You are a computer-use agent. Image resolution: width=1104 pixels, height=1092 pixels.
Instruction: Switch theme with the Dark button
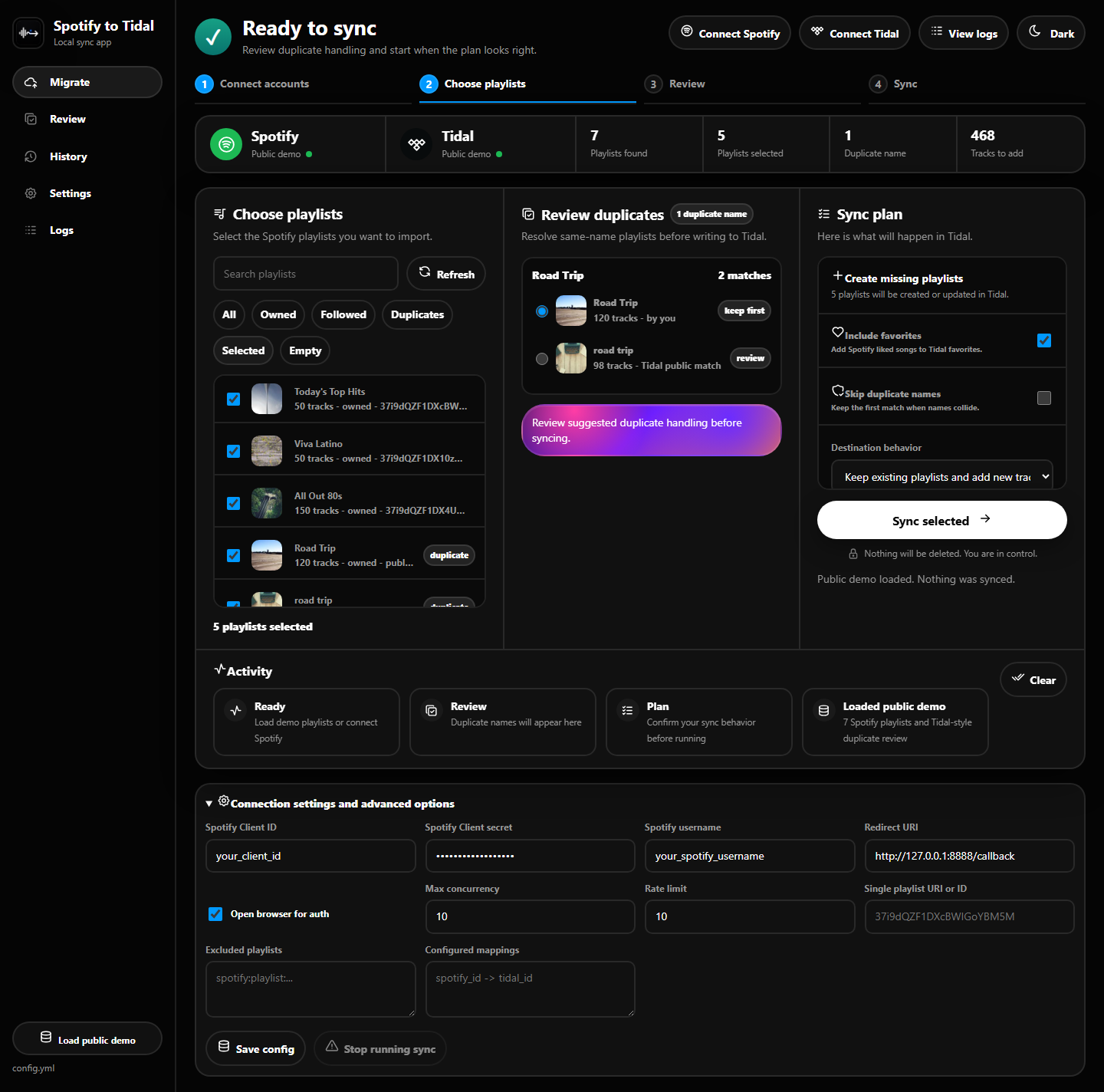coord(1051,33)
